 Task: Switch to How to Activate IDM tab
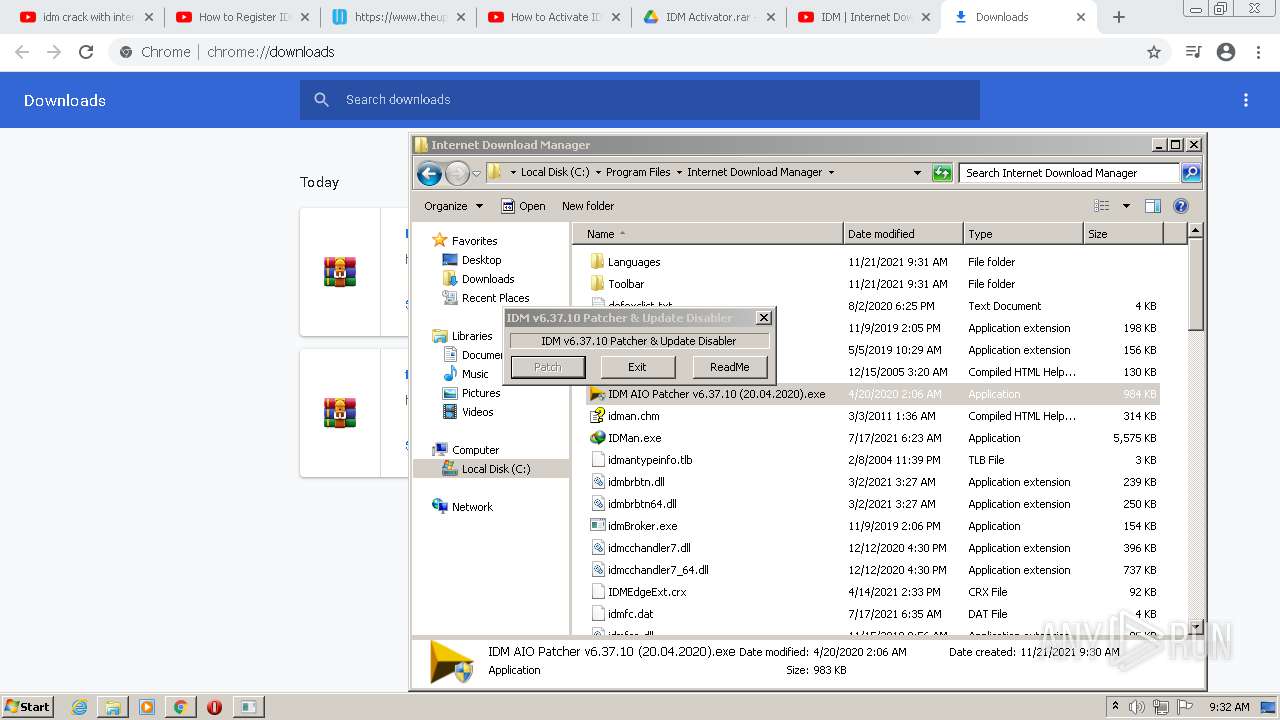pyautogui.click(x=556, y=17)
